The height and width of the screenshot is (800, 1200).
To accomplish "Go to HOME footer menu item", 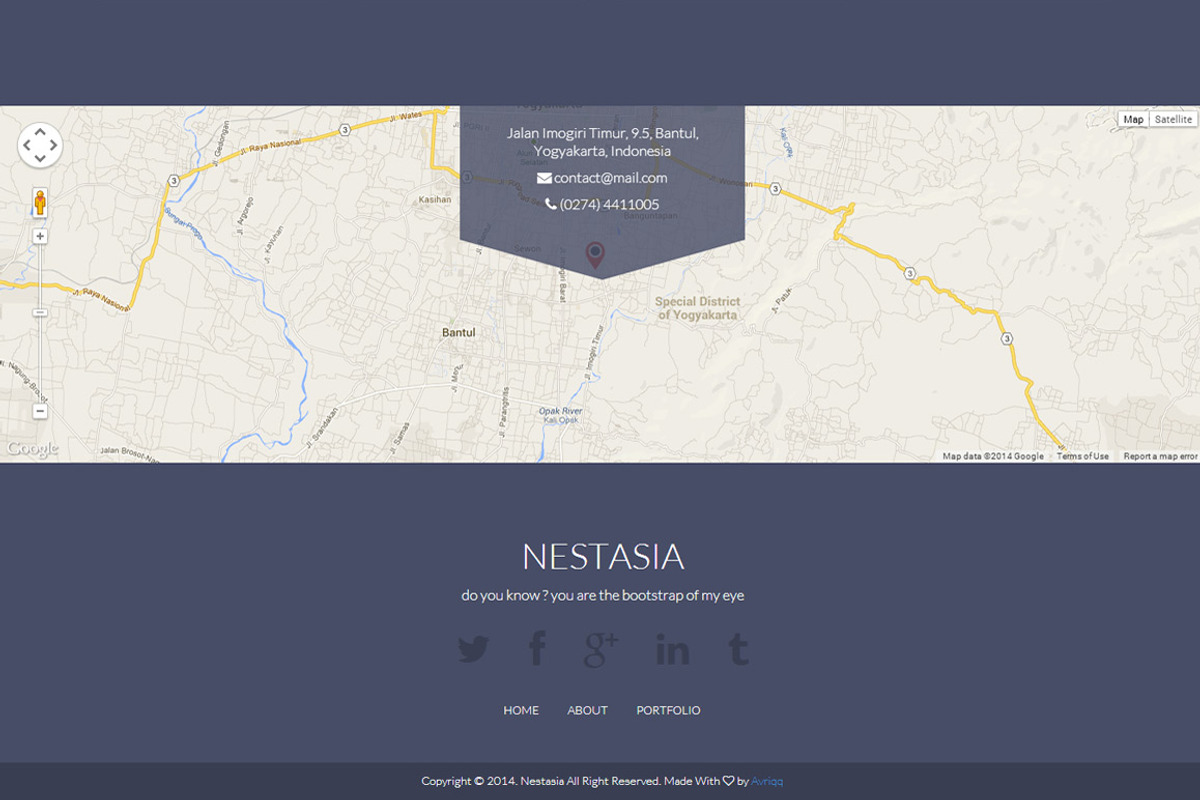I will 521,710.
